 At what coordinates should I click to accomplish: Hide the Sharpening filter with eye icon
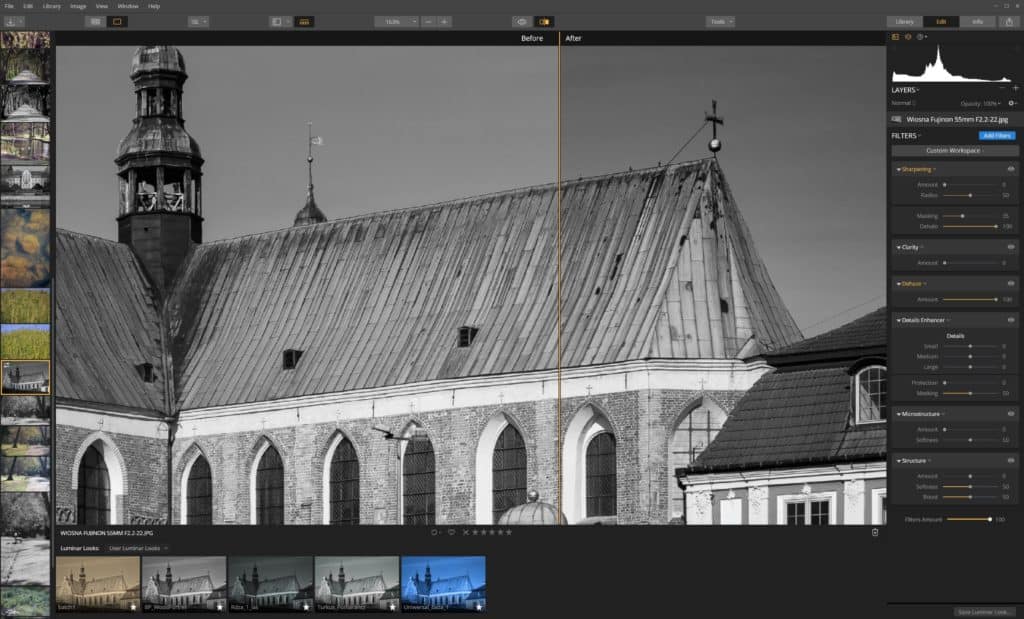pyautogui.click(x=1011, y=170)
